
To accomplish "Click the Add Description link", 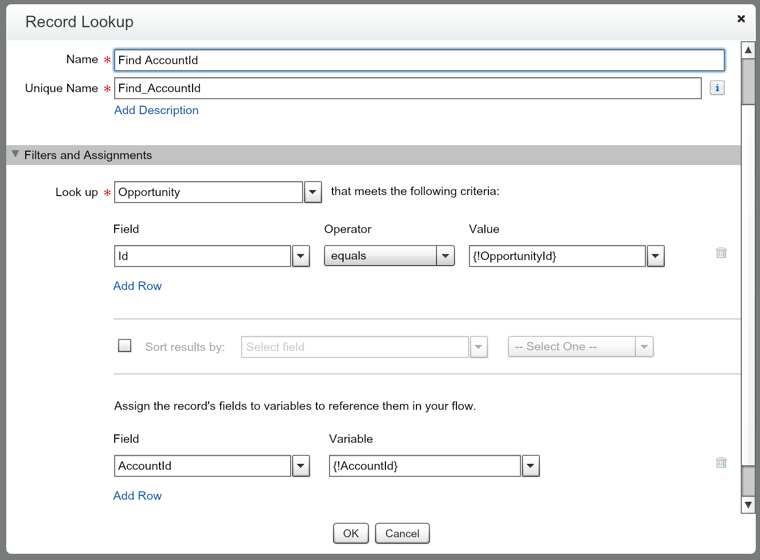I will (156, 110).
